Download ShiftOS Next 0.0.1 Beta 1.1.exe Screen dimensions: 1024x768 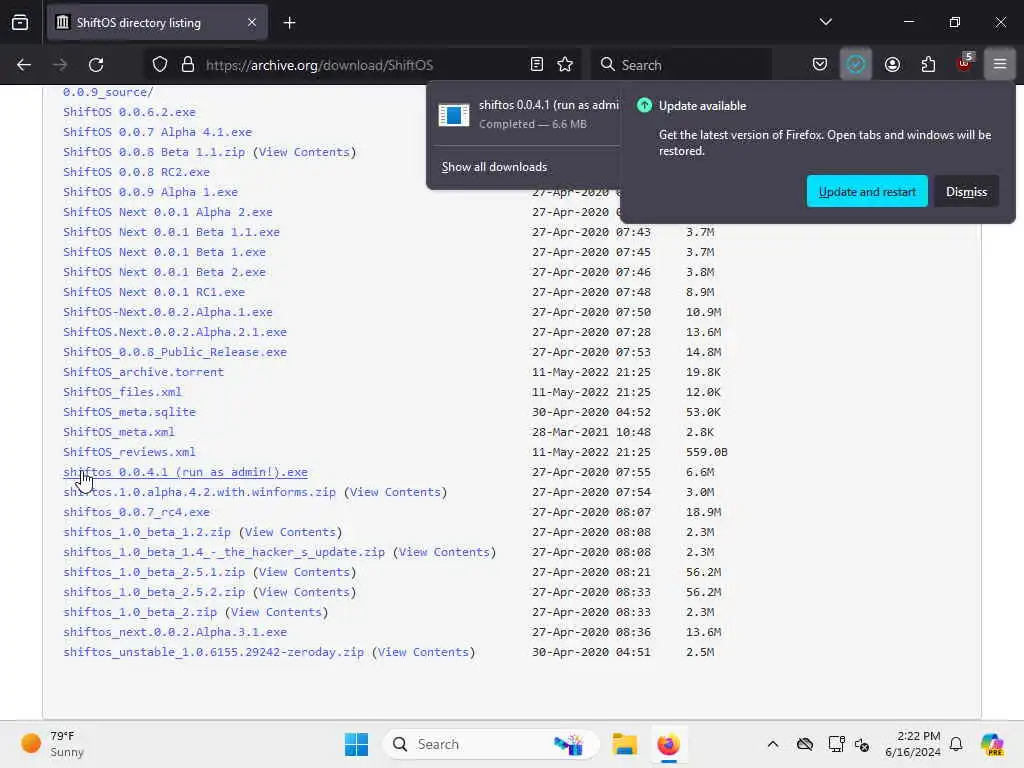171,232
